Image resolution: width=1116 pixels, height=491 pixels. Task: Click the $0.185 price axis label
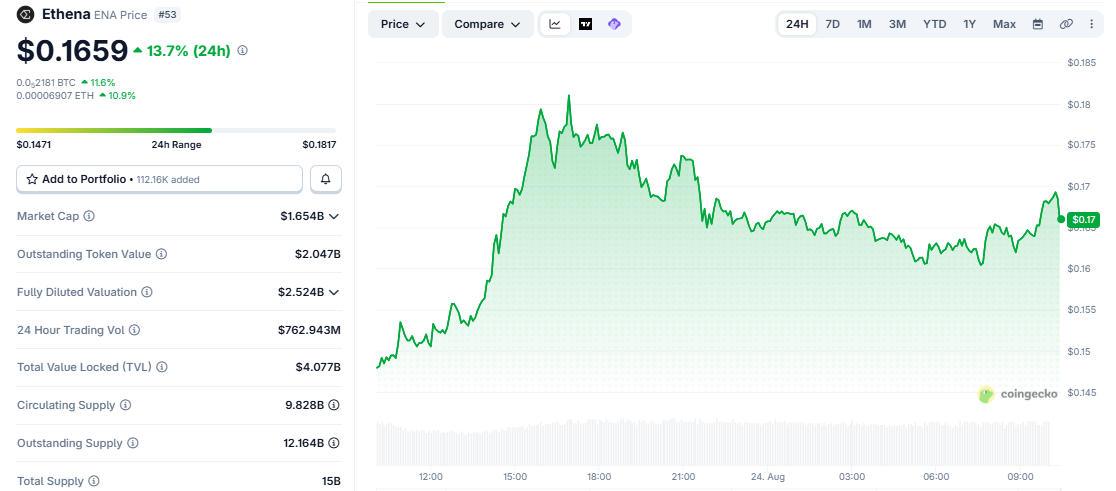click(1082, 63)
